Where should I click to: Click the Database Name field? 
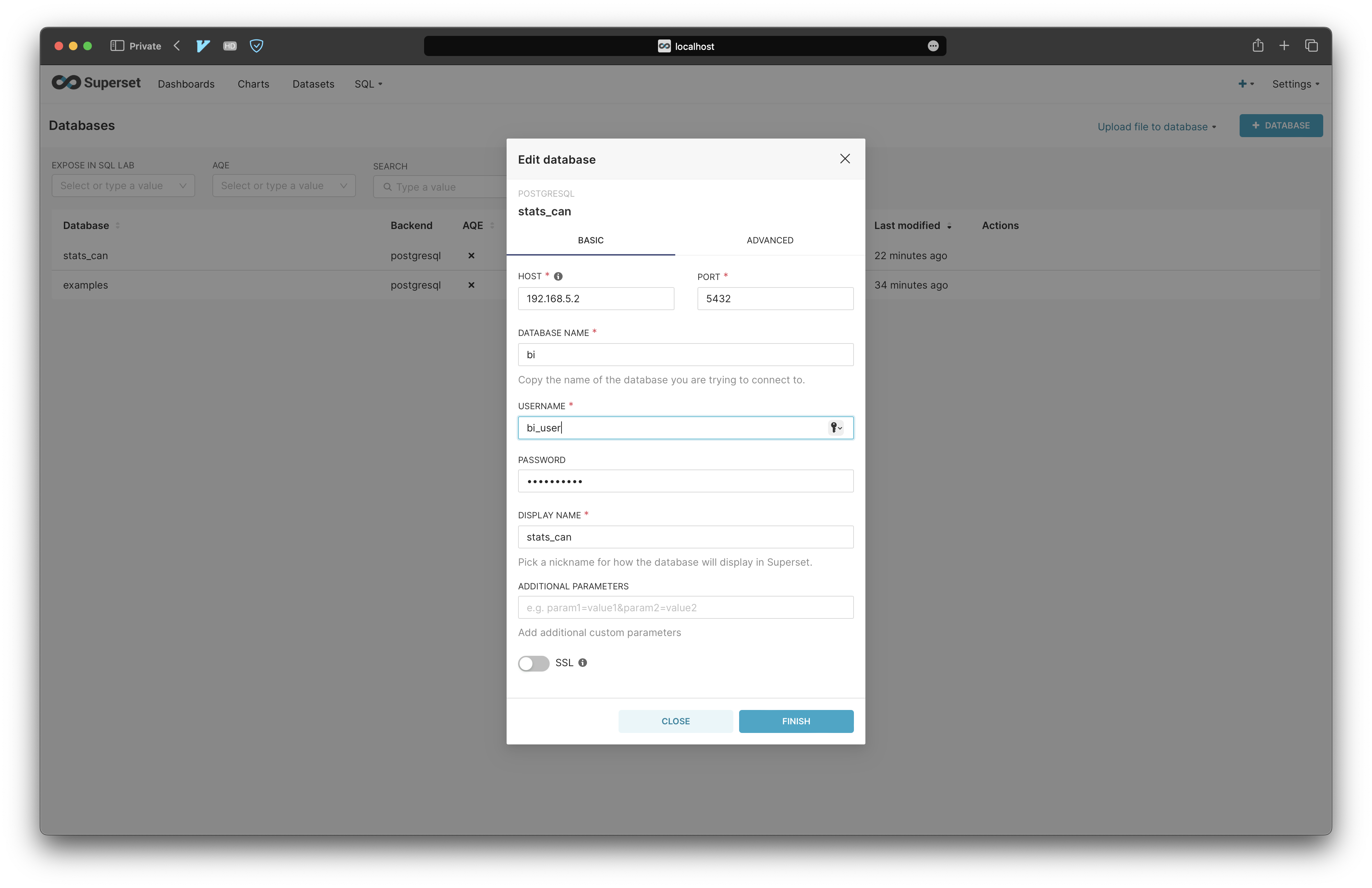[685, 355]
